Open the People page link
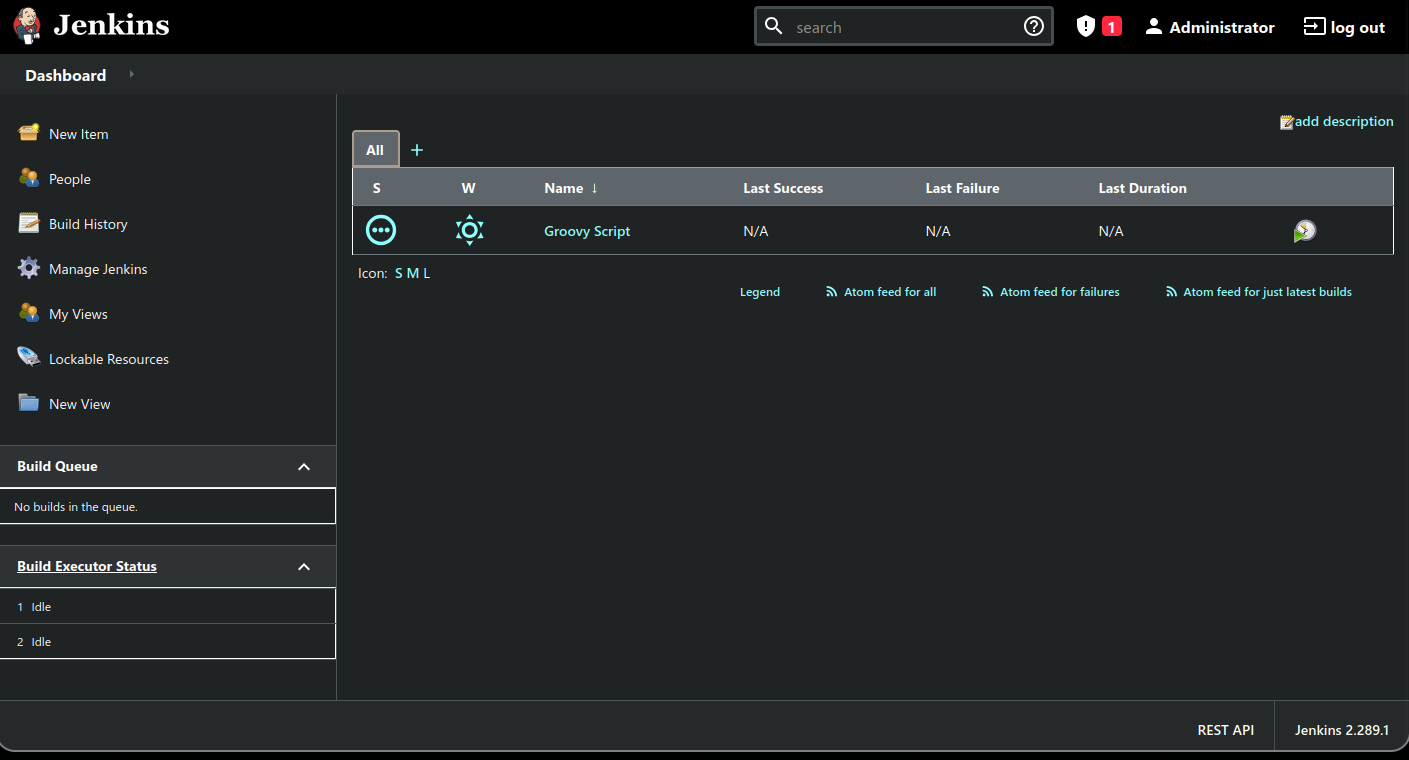The width and height of the screenshot is (1409, 760). (70, 179)
